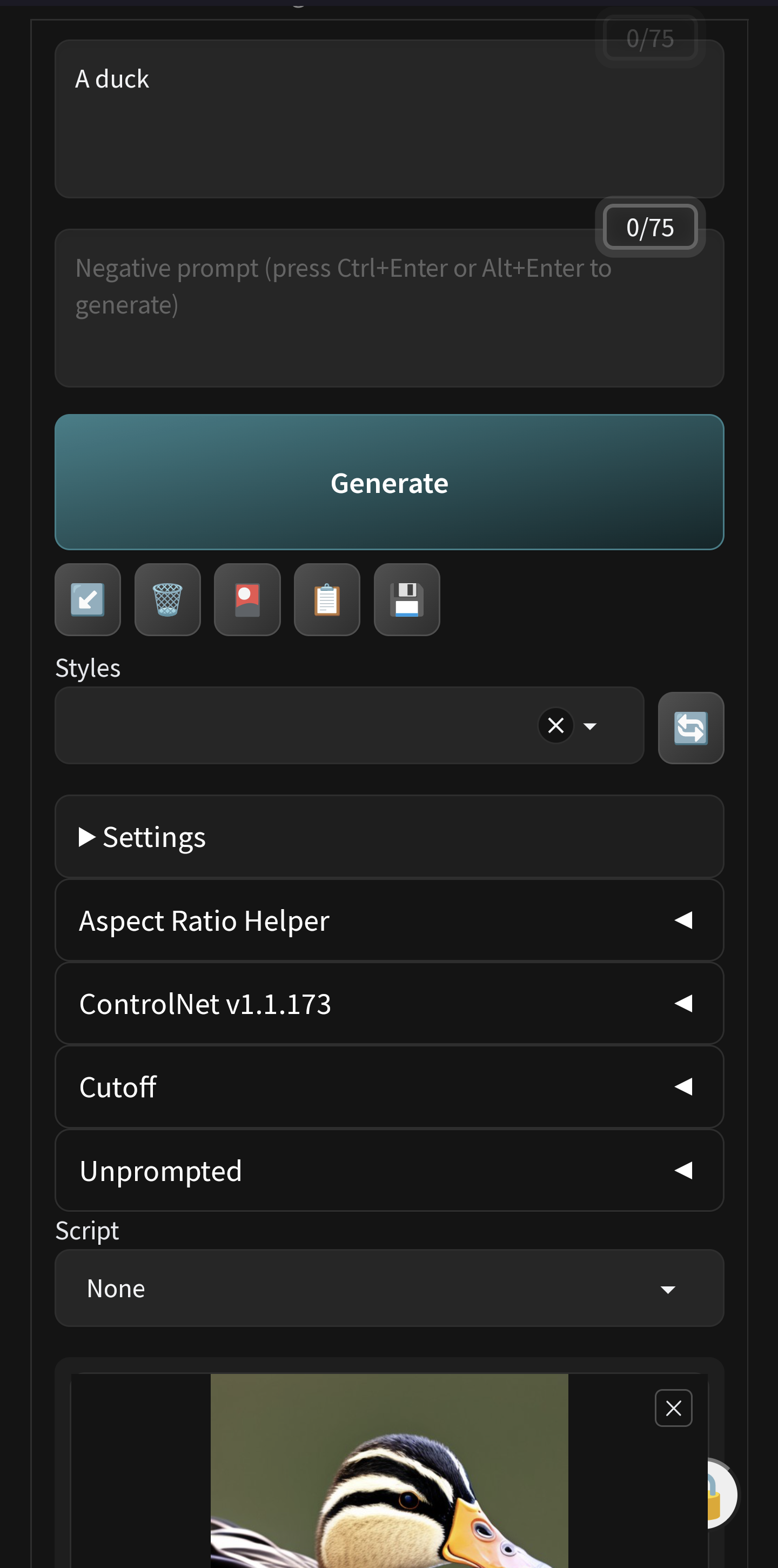Expand the Aspect Ratio Helper panel
This screenshot has width=778, height=1568.
point(388,920)
